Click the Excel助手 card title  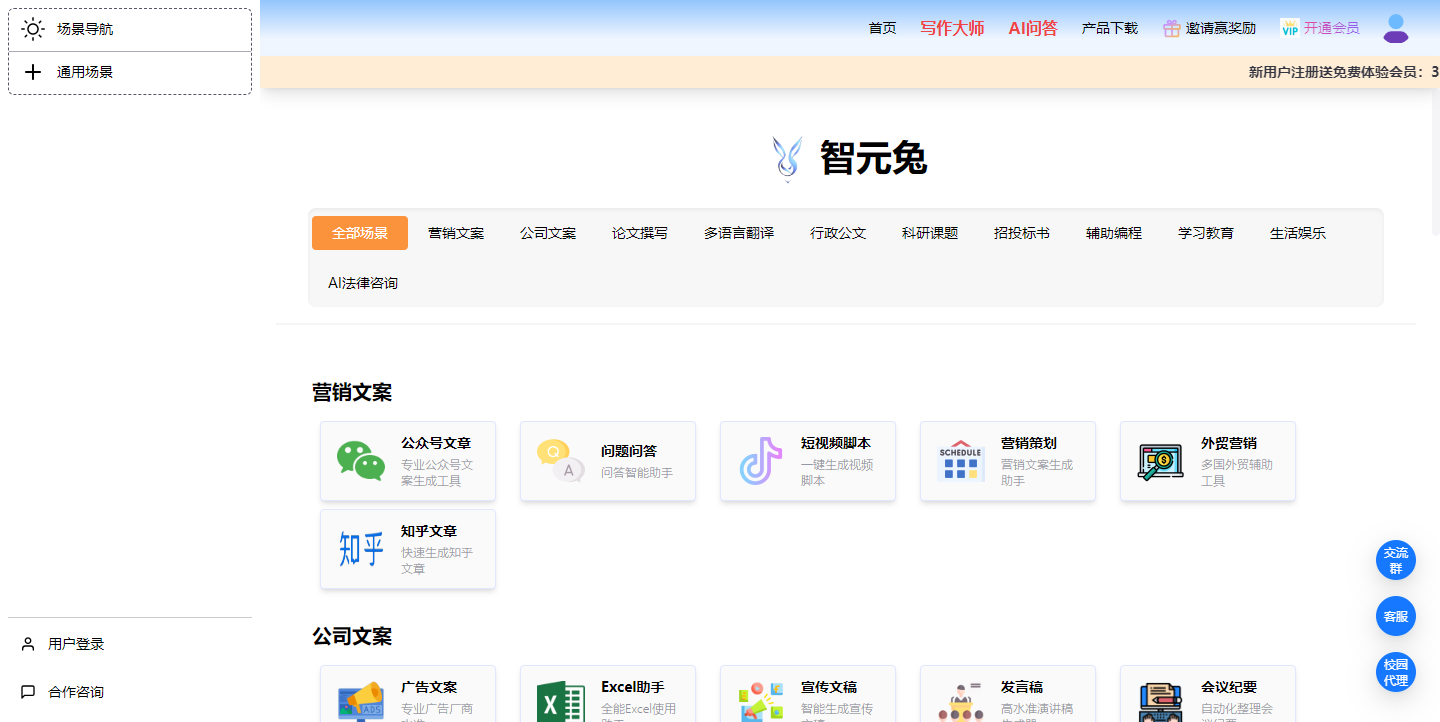click(x=633, y=687)
